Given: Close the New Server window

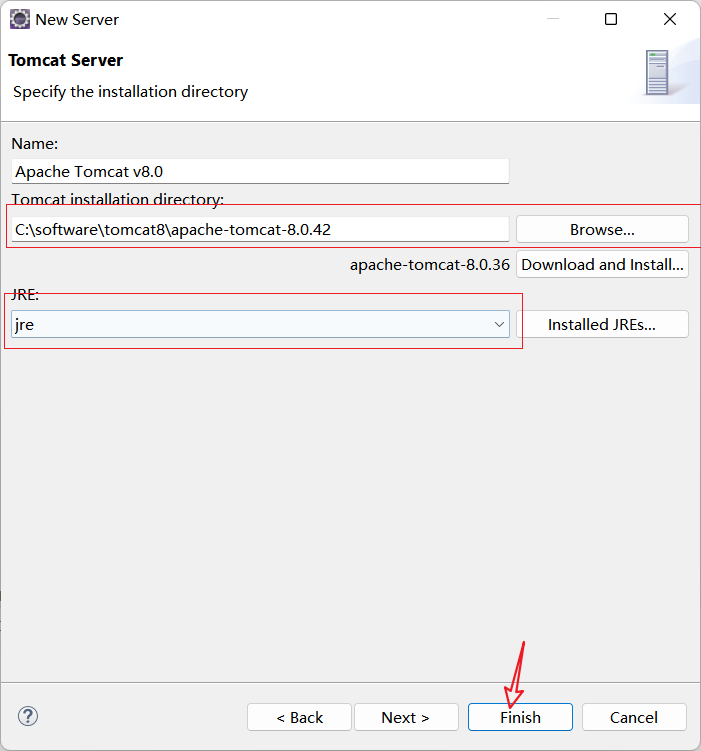Looking at the screenshot, I should coord(670,19).
